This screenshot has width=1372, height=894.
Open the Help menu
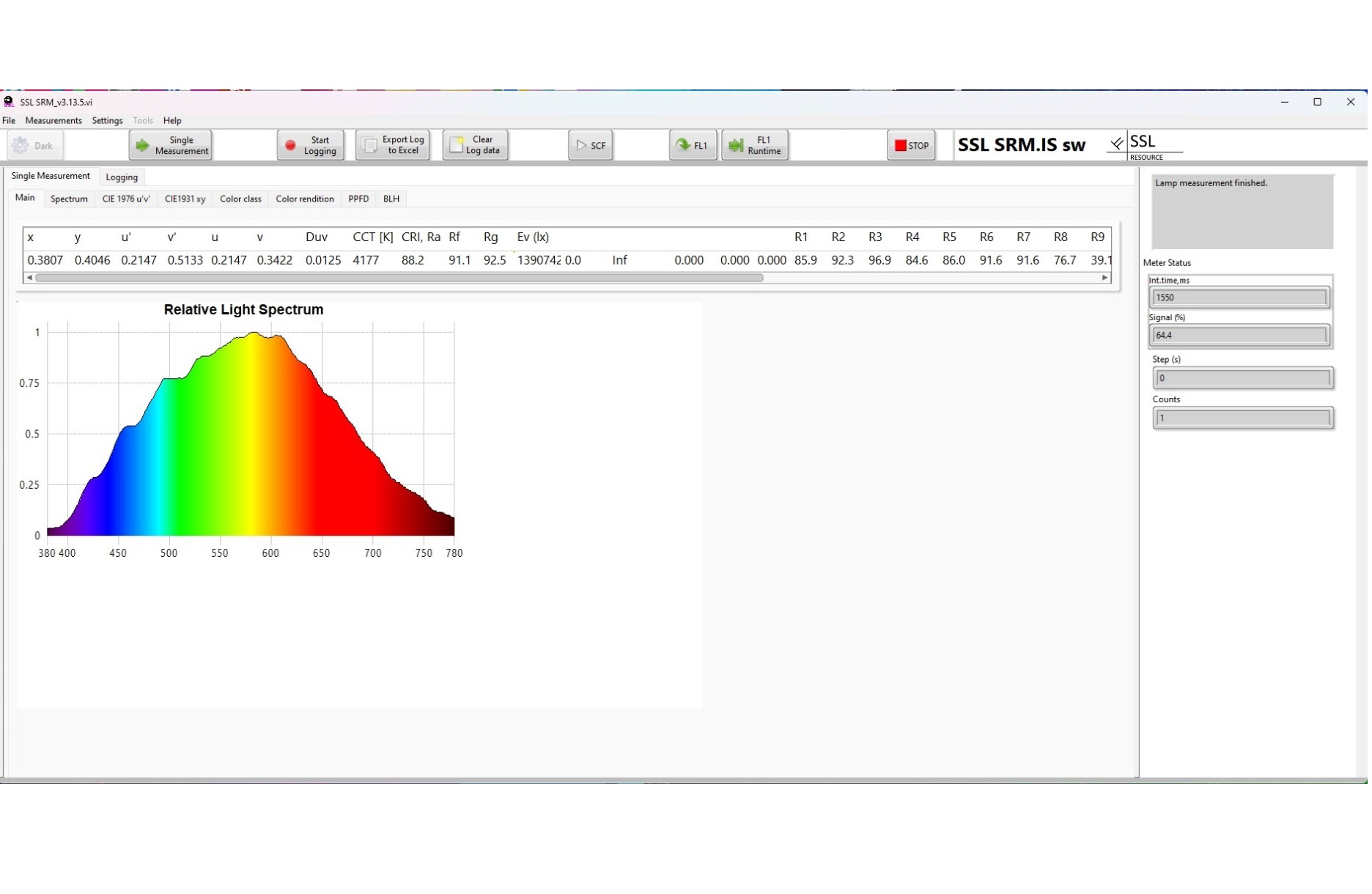(x=172, y=121)
